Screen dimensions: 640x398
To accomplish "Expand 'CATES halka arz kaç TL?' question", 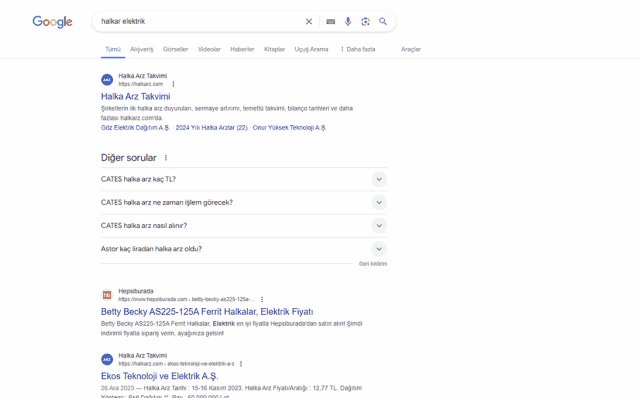I will pos(244,179).
